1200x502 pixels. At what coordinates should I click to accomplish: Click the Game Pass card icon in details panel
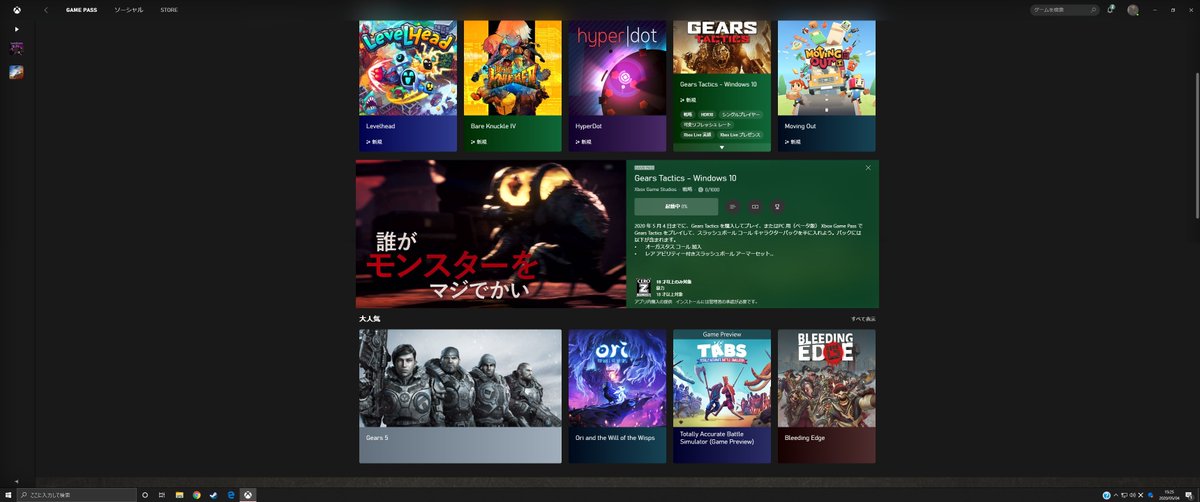point(755,207)
